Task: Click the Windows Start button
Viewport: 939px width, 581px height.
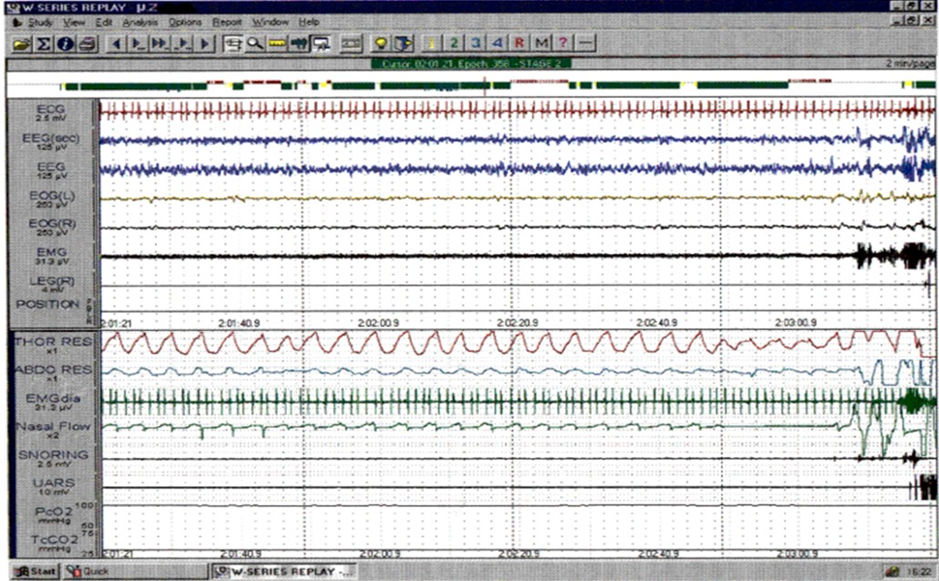Action: tap(33, 572)
